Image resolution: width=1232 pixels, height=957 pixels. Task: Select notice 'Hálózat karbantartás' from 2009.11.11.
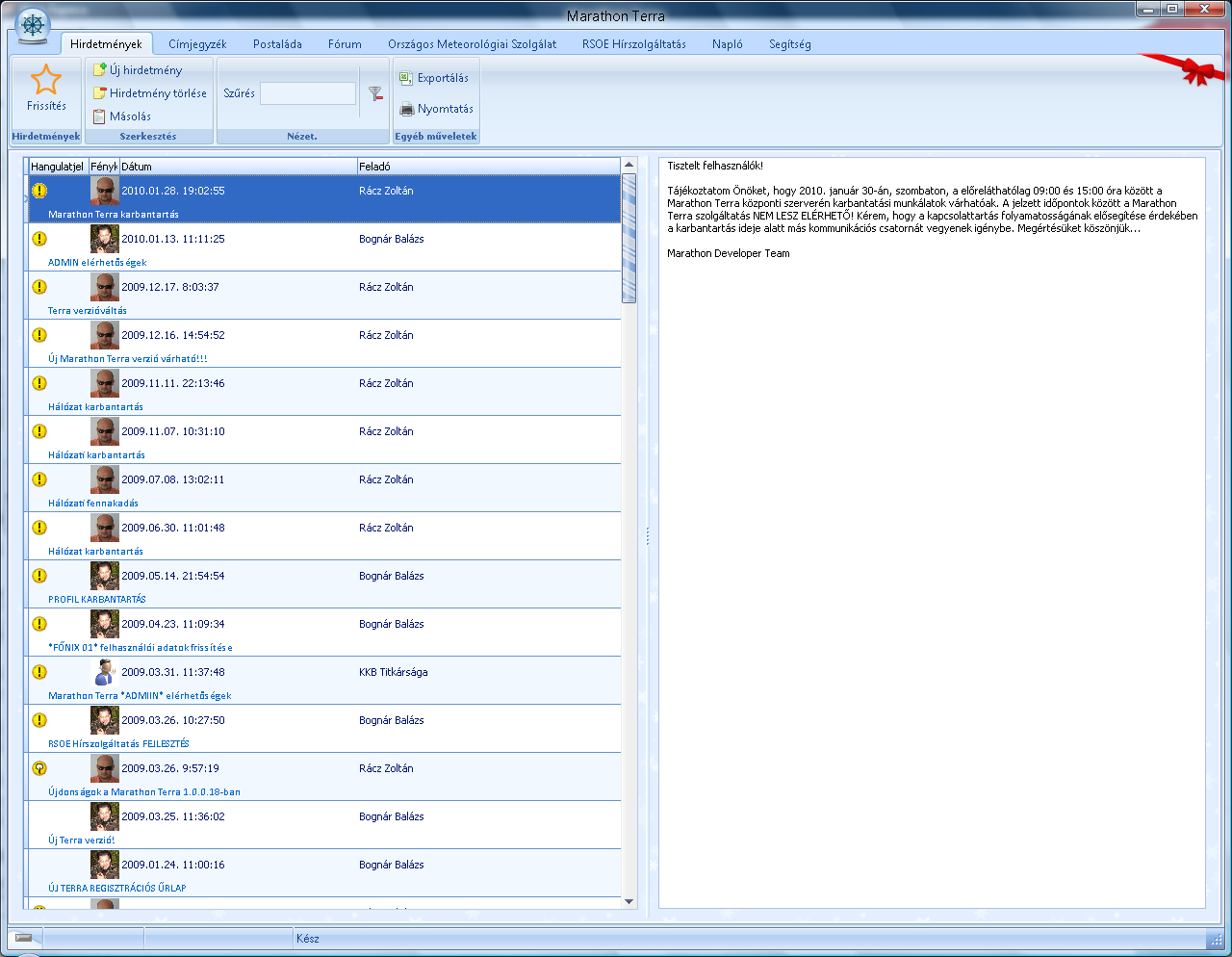[x=95, y=407]
